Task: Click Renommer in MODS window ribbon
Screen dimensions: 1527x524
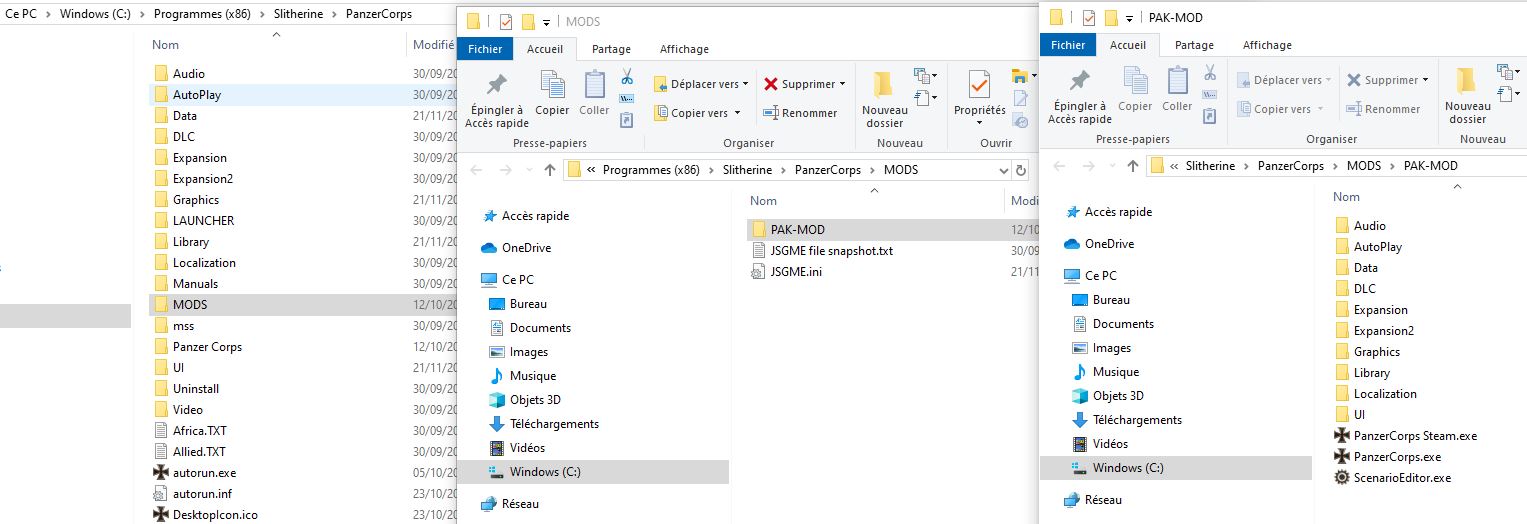Action: point(800,113)
